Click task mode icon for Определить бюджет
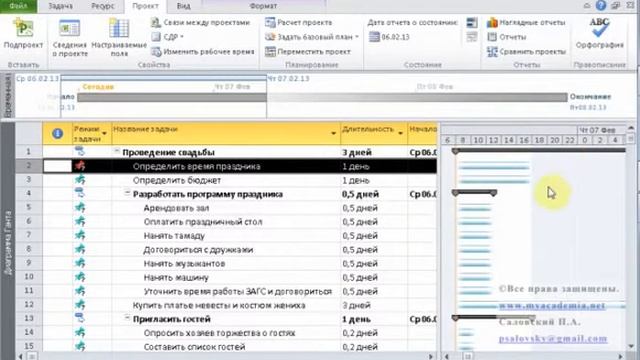The height and width of the screenshot is (360, 640). 80,180
